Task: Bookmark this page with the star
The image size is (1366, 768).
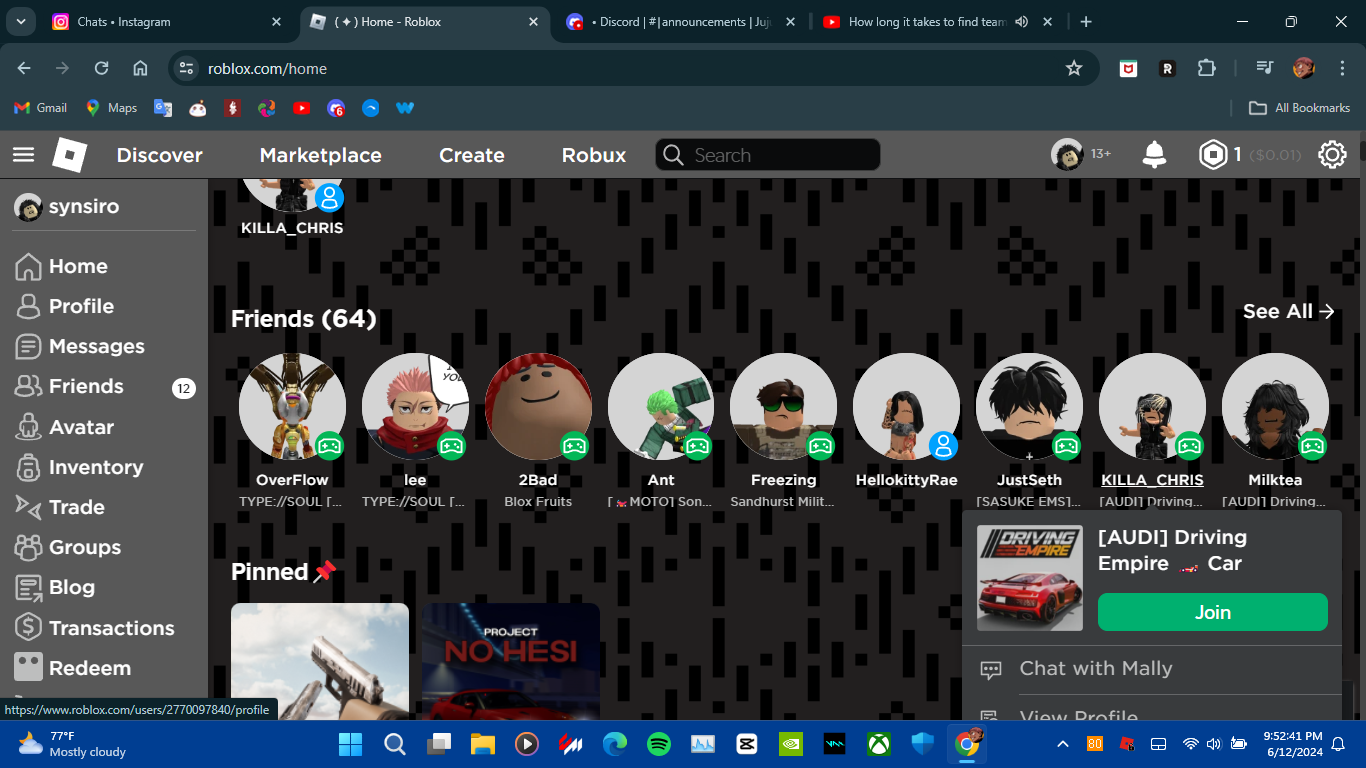Action: 1074,68
